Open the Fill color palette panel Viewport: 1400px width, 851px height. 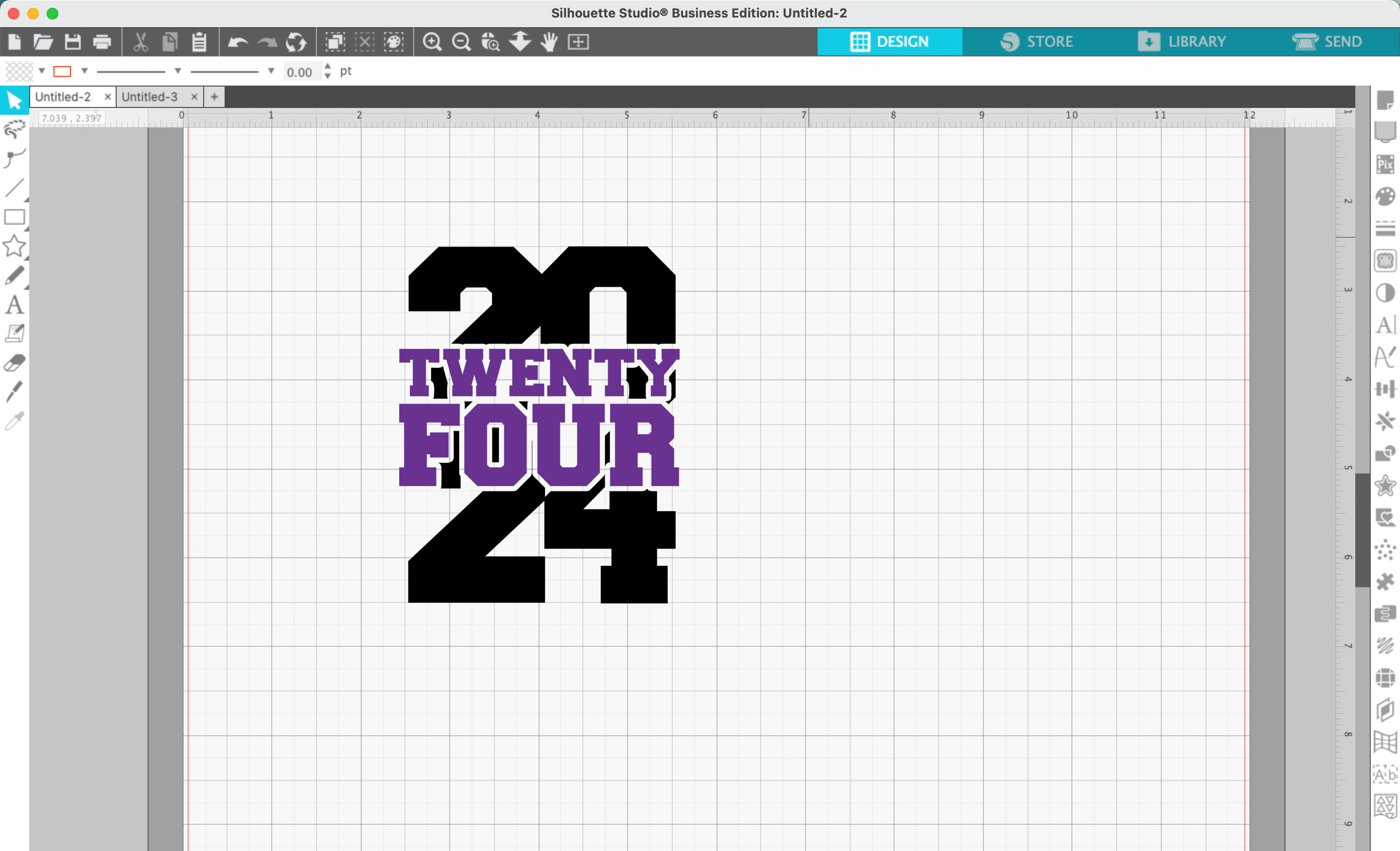1385,196
